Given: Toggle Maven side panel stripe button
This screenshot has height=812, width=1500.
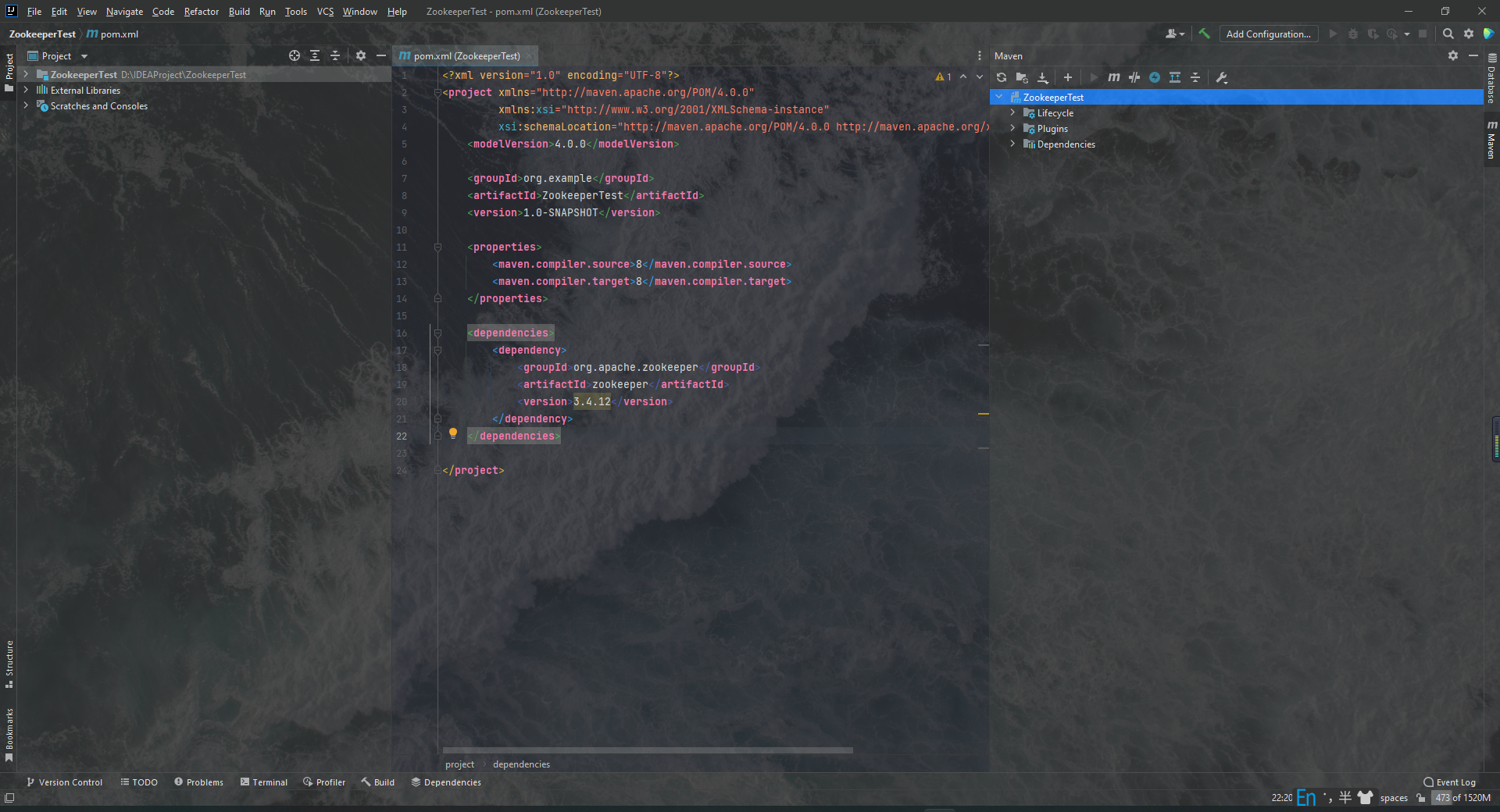Looking at the screenshot, I should pyautogui.click(x=1491, y=141).
